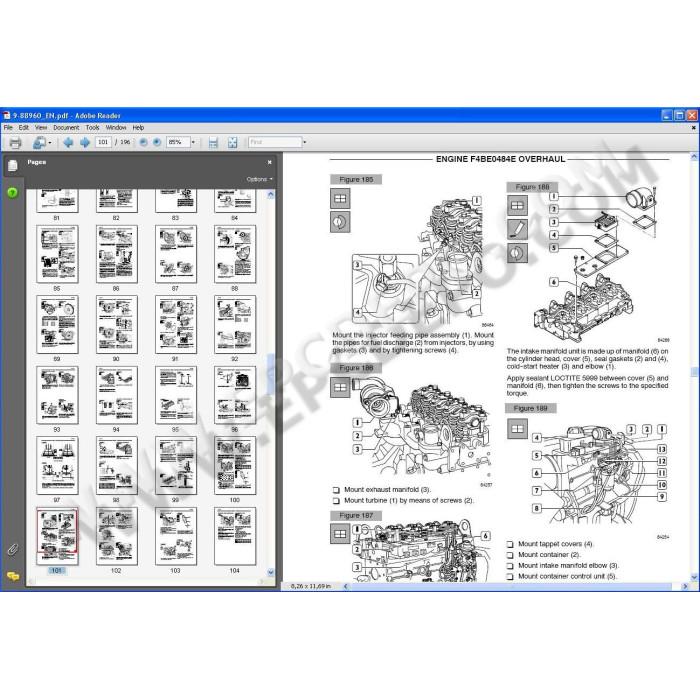The width and height of the screenshot is (700, 700).
Task: Click the document vertical scrollbar thumb
Action: click(x=694, y=371)
